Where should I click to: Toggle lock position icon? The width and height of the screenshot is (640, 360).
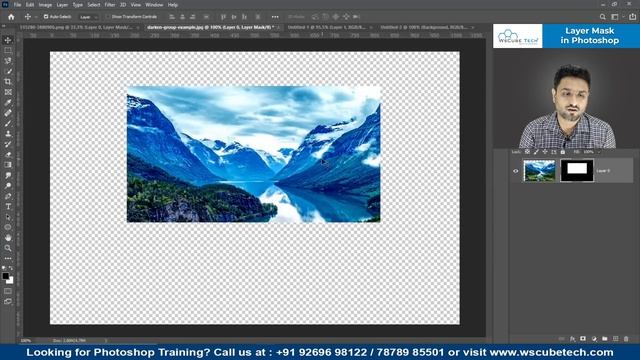pos(545,152)
